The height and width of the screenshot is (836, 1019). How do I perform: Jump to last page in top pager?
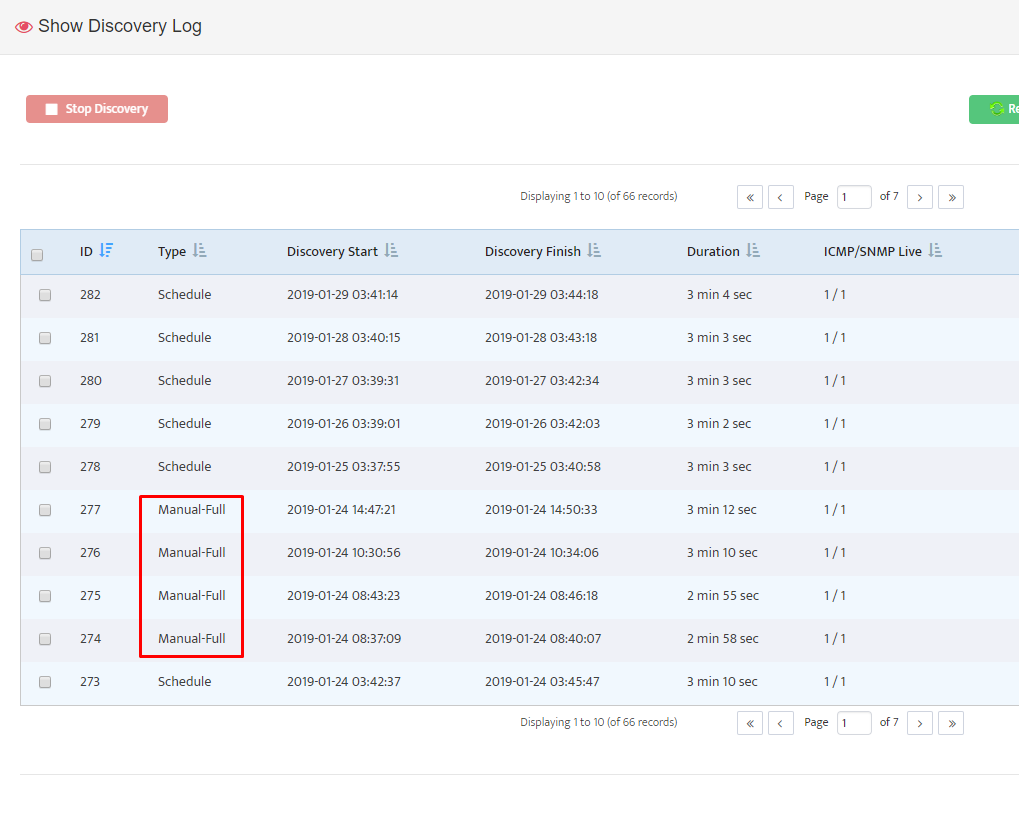point(951,197)
